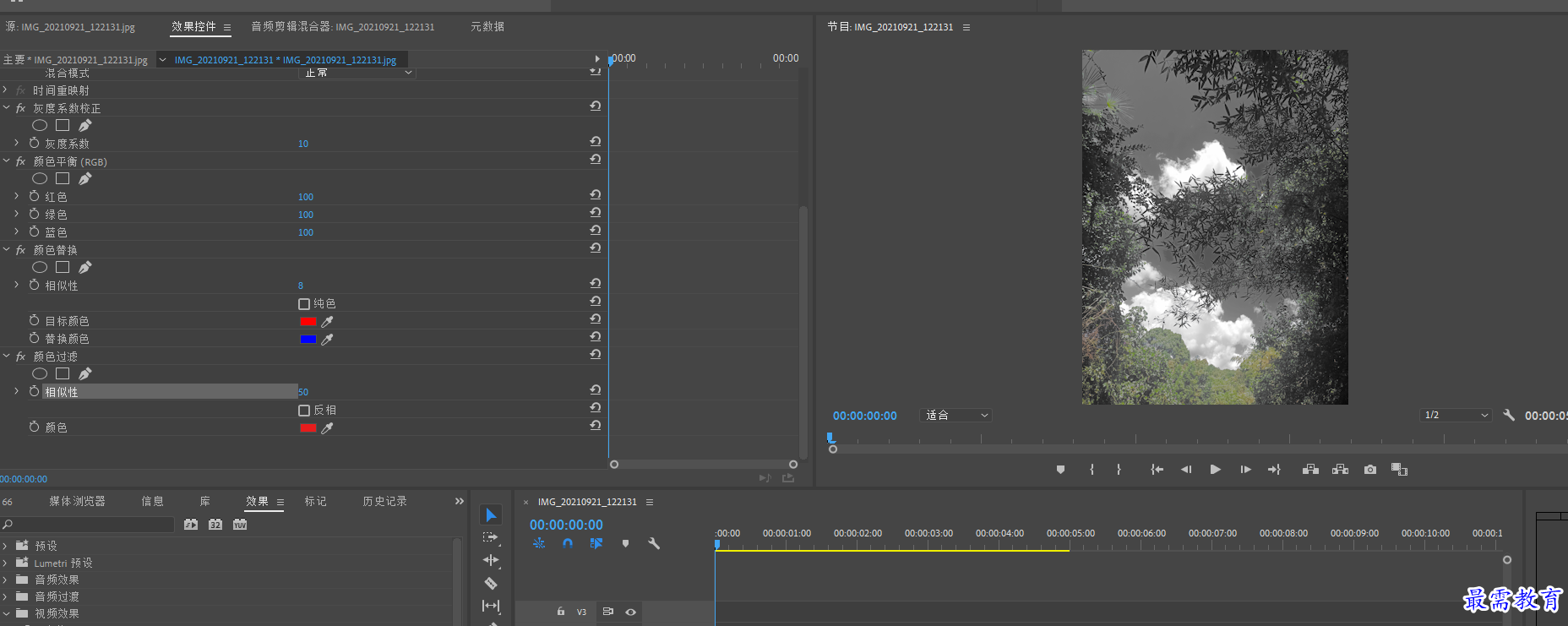This screenshot has height=626, width=1568.
Task: Select the Slip tool
Action: 491,606
